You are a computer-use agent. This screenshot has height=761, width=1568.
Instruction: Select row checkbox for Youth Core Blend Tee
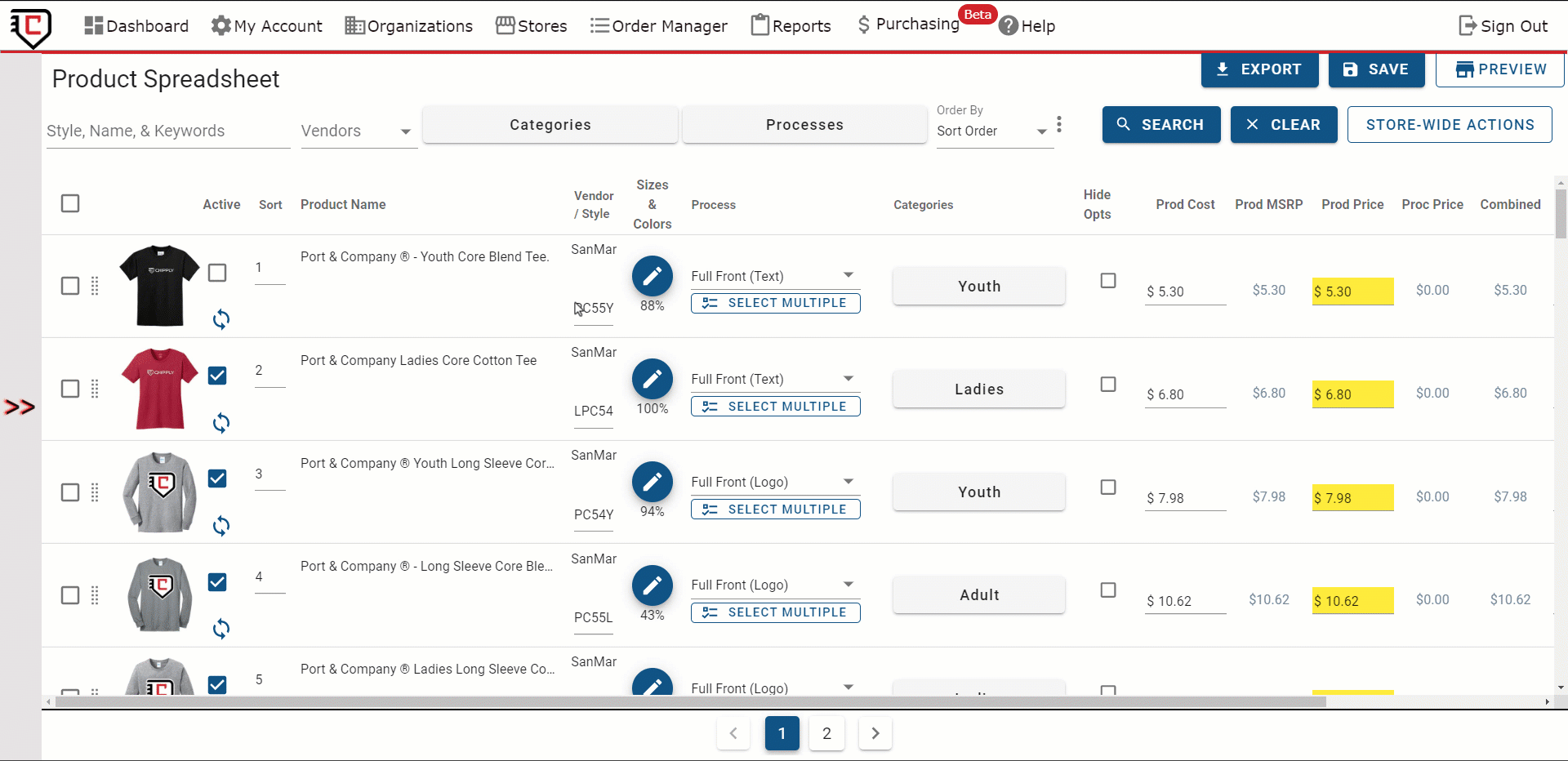coord(70,286)
